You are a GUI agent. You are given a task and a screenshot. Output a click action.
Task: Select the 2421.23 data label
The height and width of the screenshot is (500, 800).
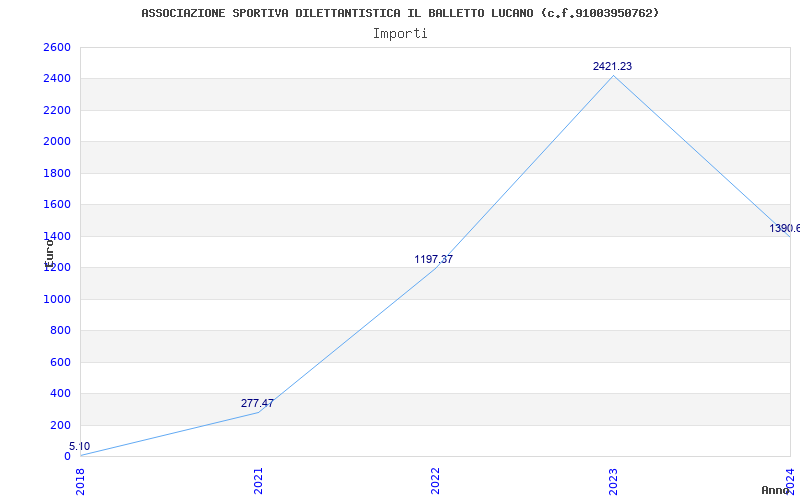[612, 66]
